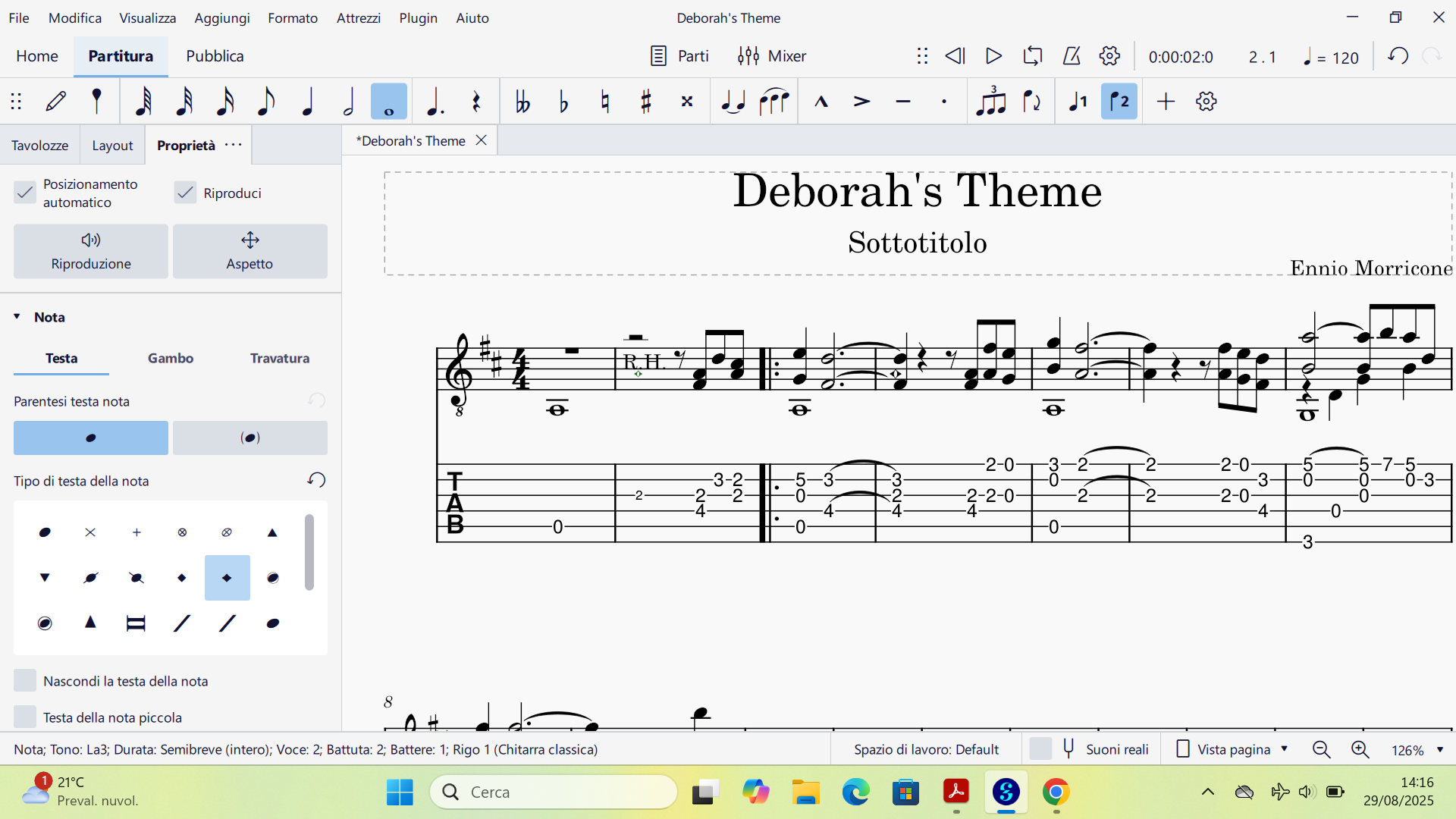Open playback settings gear
Screen dimensions: 1456x819
click(x=1110, y=56)
